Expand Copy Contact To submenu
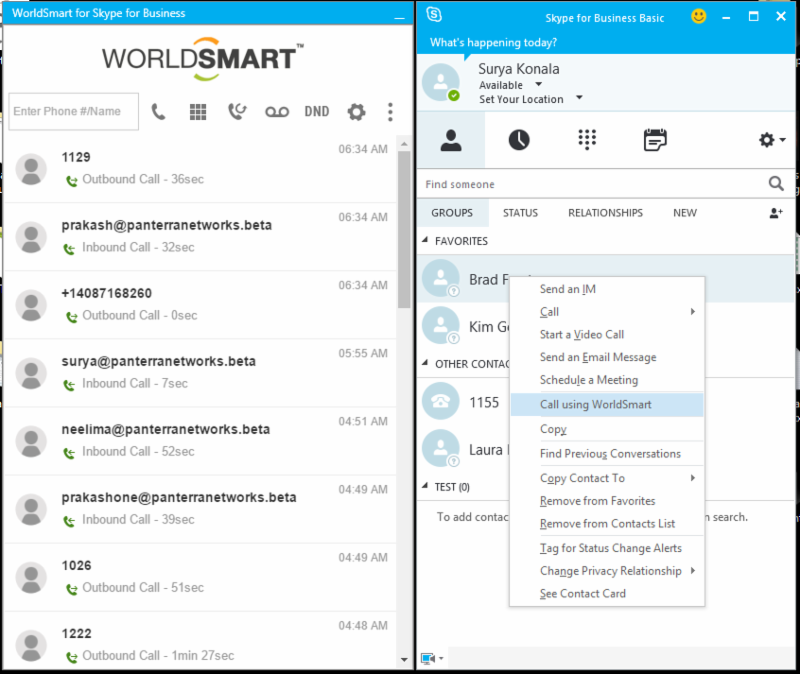 point(607,478)
